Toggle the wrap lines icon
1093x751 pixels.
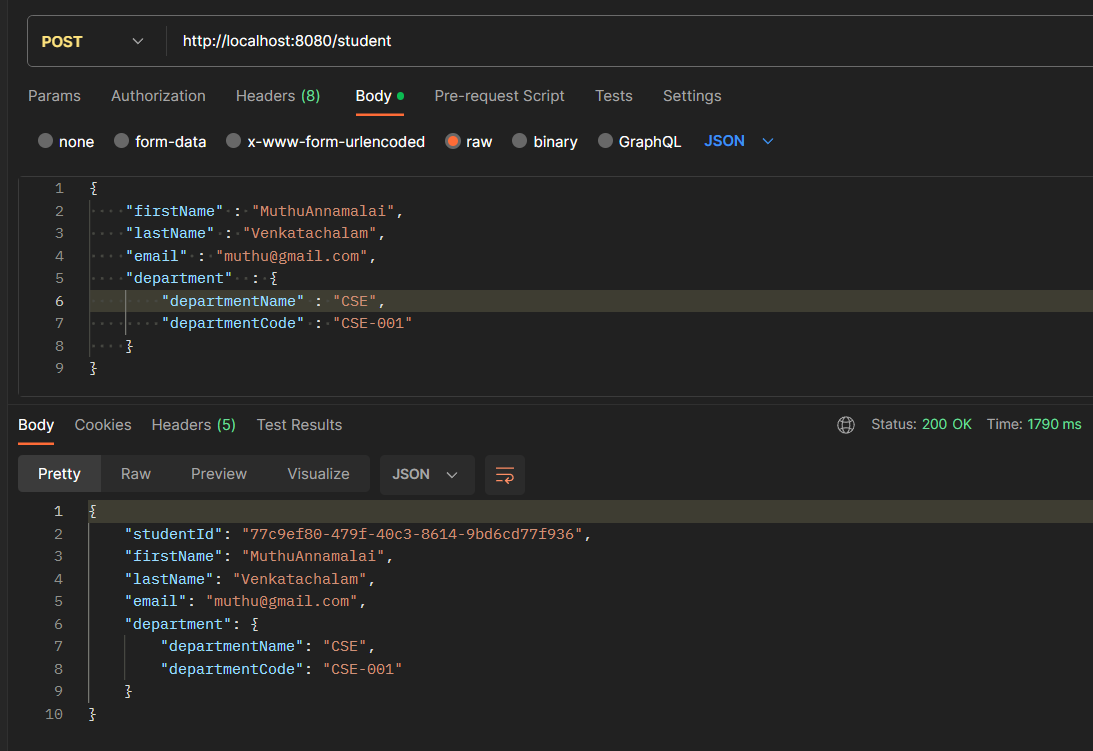(x=505, y=475)
